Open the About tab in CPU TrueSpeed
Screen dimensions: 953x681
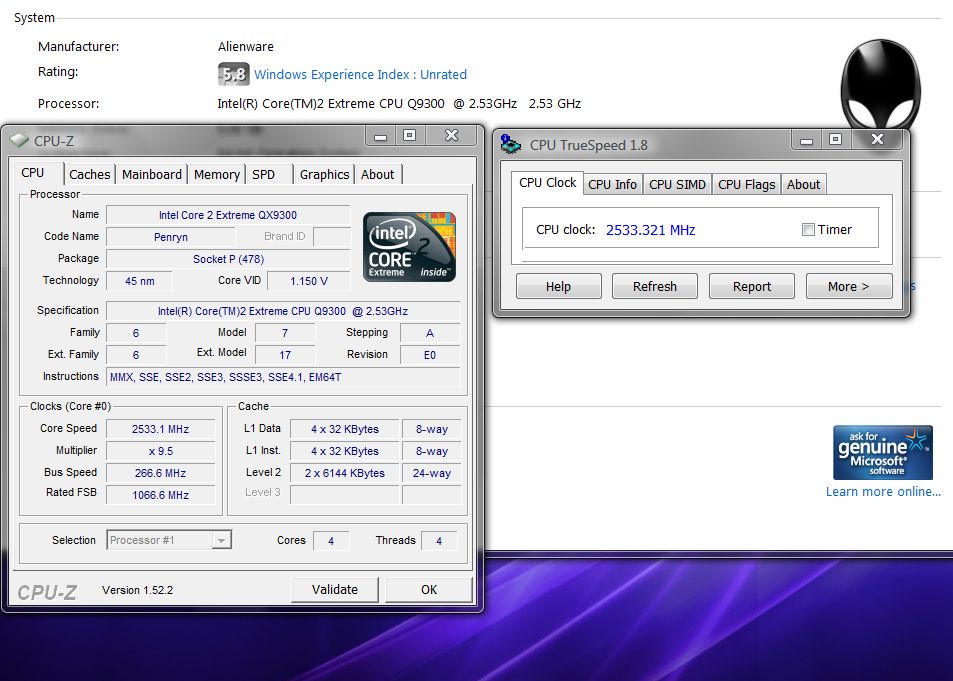point(803,184)
